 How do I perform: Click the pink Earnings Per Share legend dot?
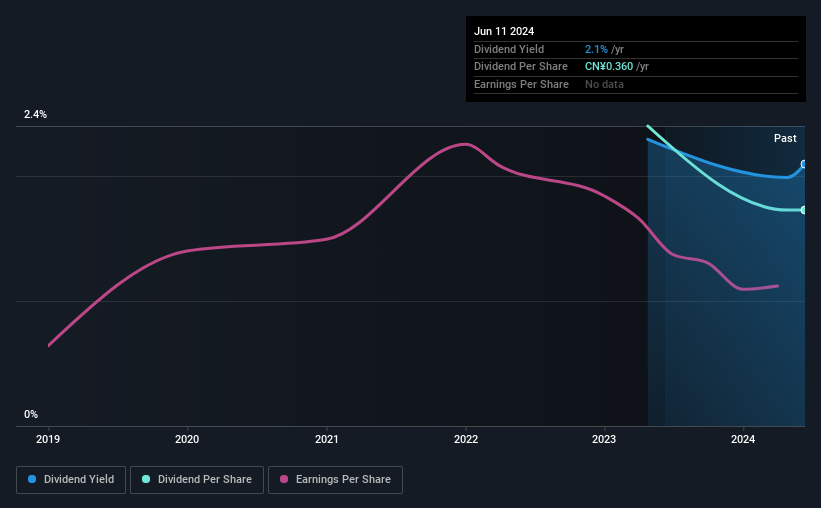(284, 479)
